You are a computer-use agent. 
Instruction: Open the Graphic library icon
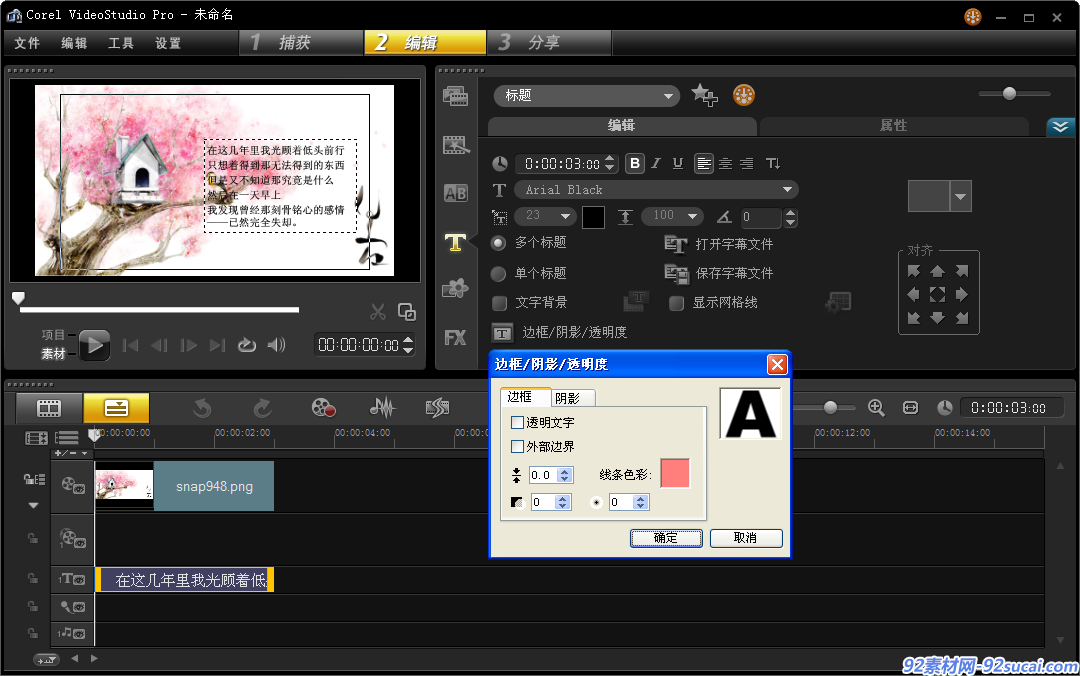455,288
